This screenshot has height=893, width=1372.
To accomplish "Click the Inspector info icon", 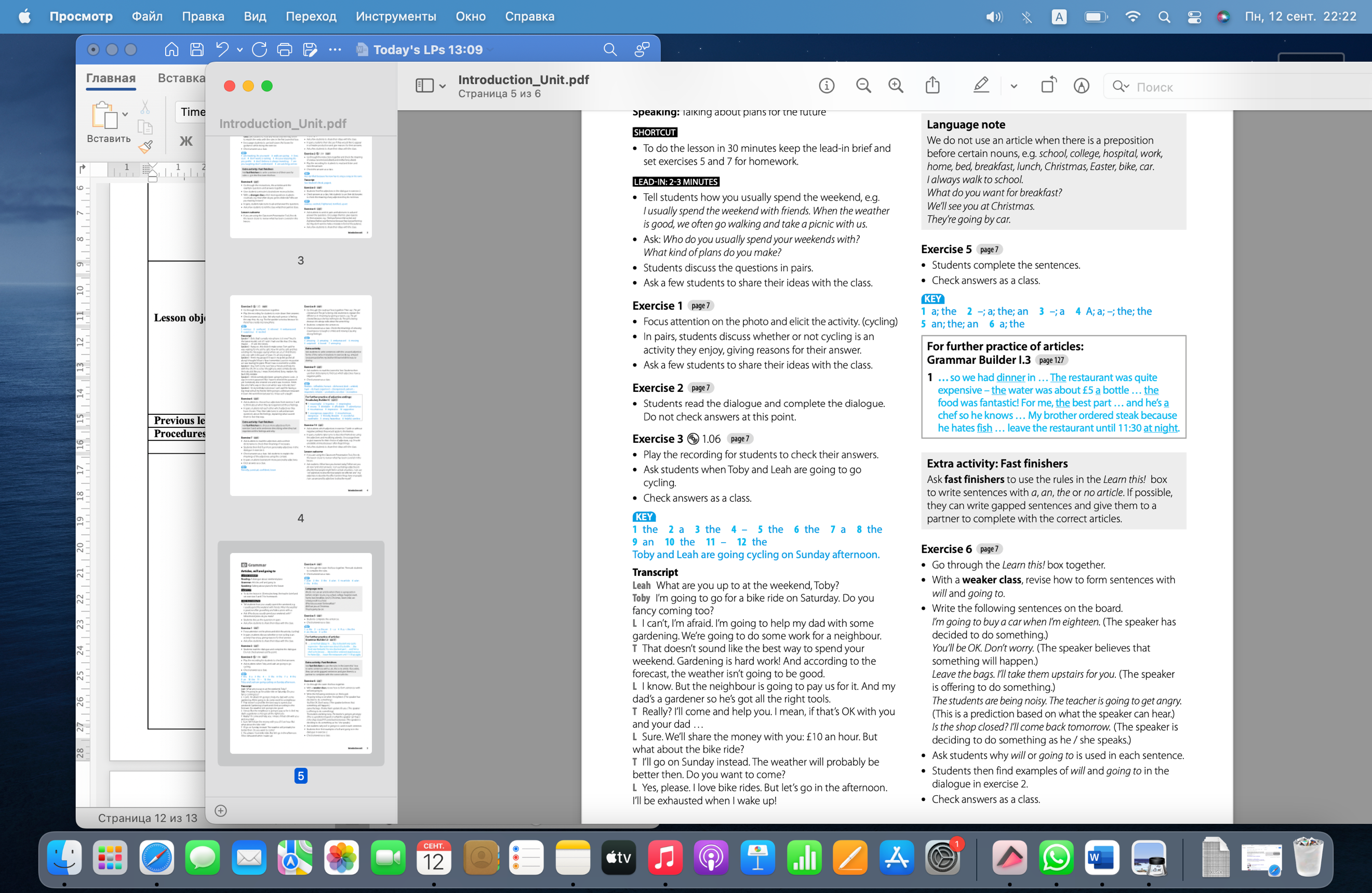I will pos(826,86).
